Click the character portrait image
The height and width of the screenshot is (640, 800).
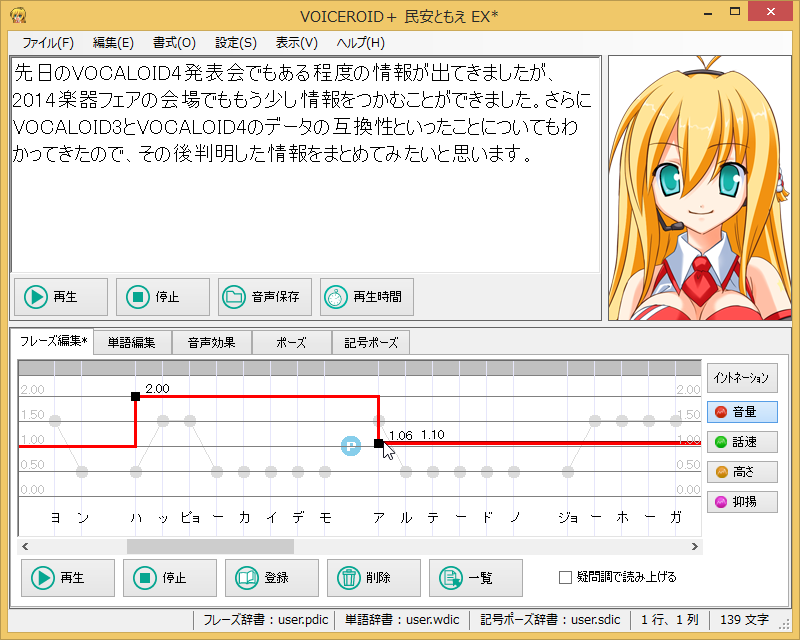699,188
